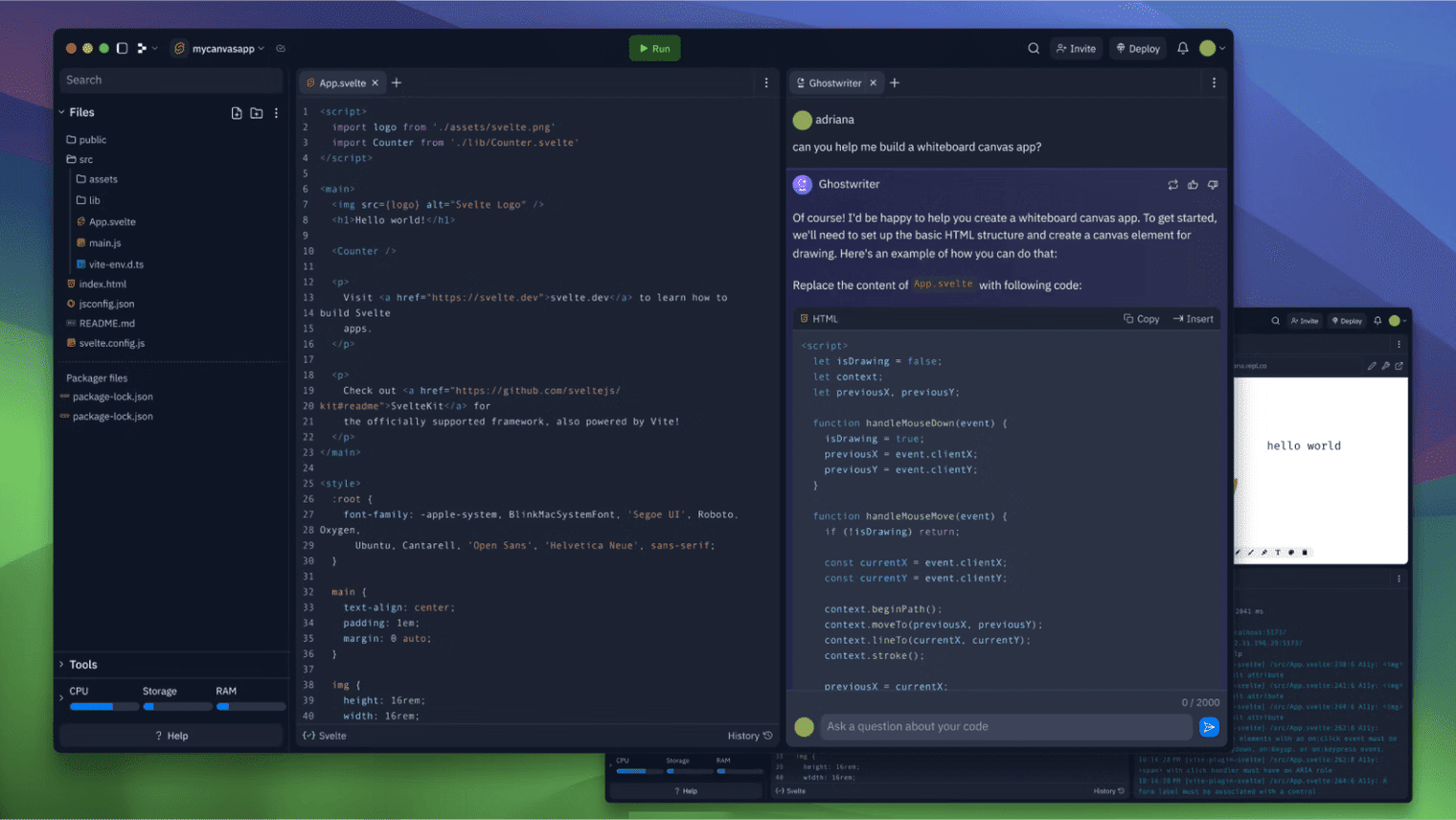The image size is (1456, 820).
Task: Click the Invite button in front window
Action: (x=1076, y=48)
